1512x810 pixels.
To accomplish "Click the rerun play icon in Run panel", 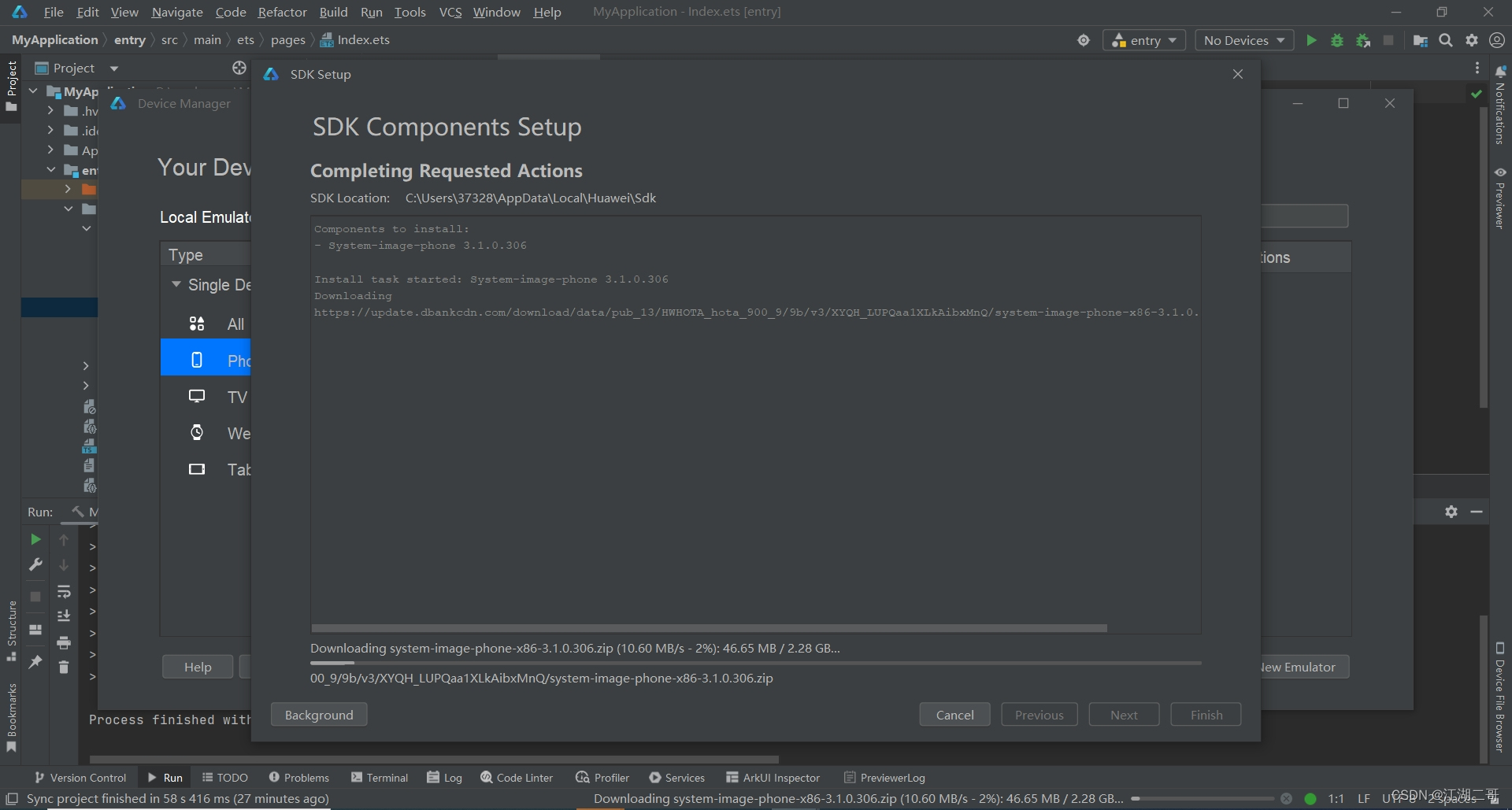I will tap(35, 539).
